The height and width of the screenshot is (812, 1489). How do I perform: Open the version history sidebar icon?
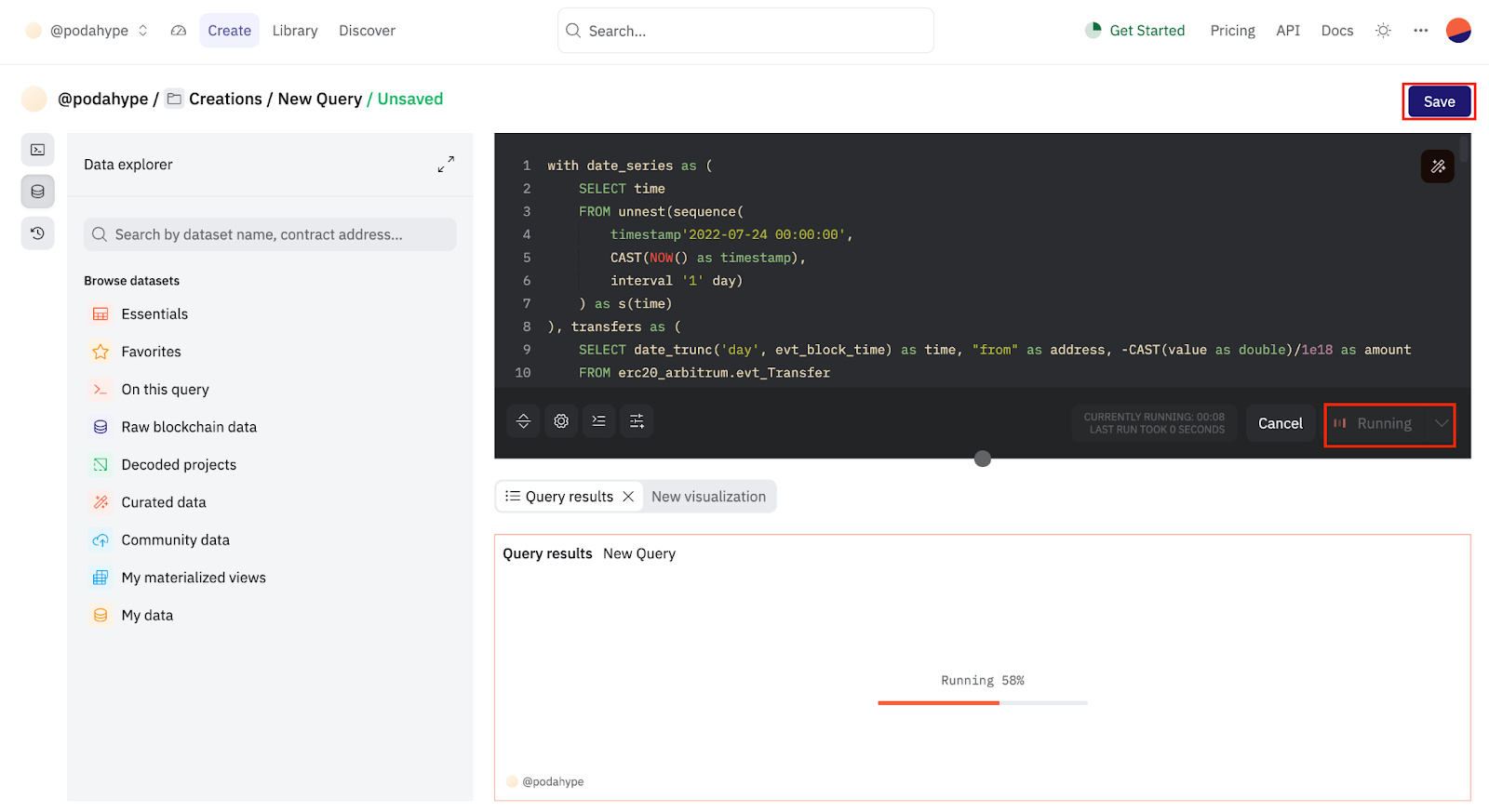[x=38, y=233]
